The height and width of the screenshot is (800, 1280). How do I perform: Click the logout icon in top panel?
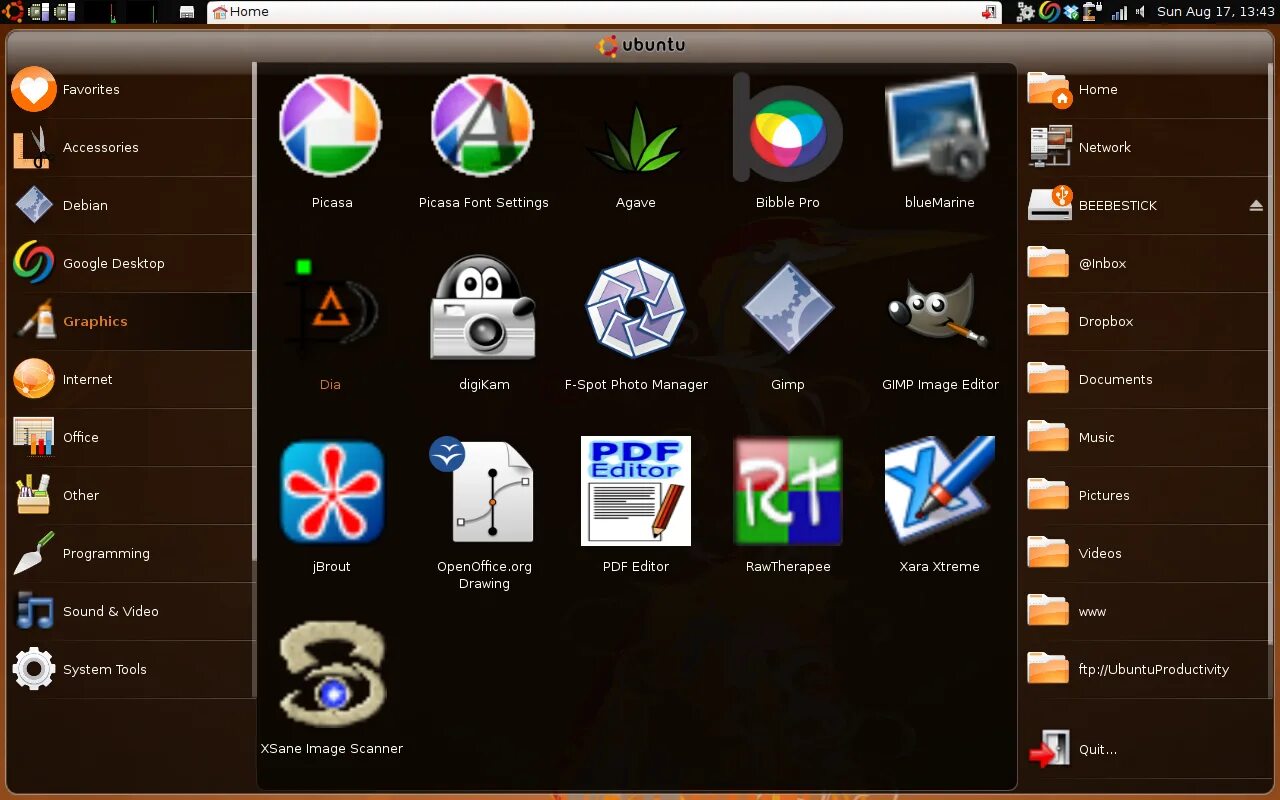(989, 12)
